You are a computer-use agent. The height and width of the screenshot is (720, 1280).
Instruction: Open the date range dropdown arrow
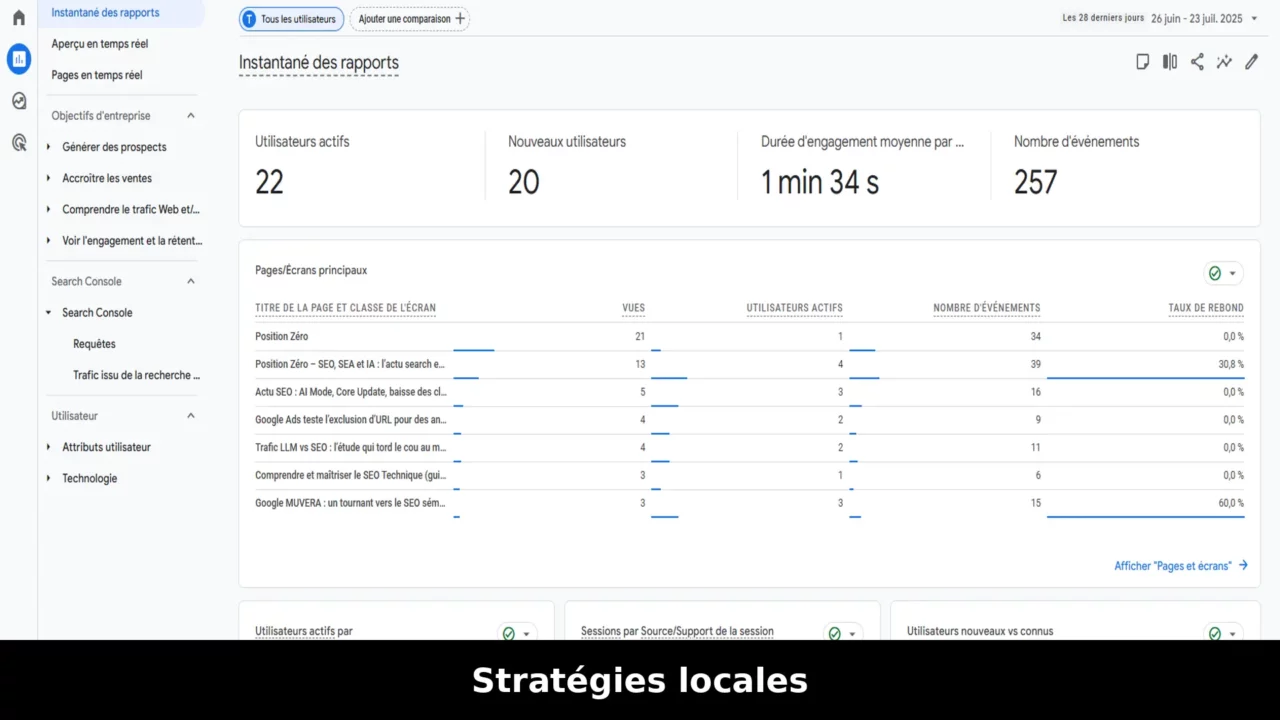point(1254,19)
